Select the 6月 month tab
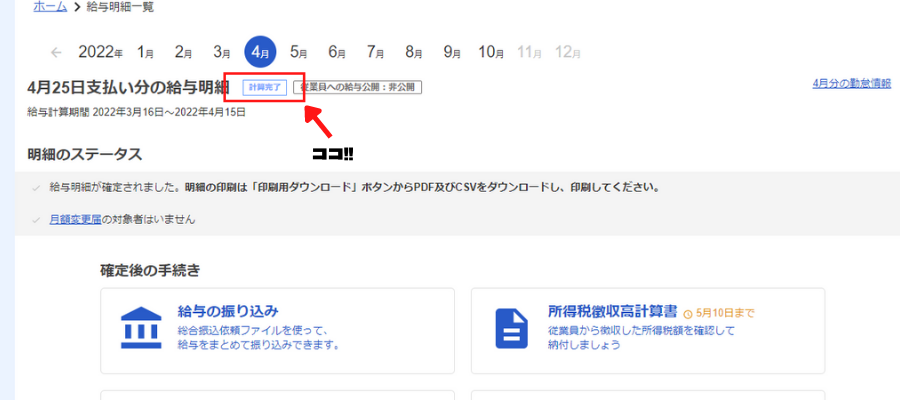The width and height of the screenshot is (900, 400). (x=337, y=52)
